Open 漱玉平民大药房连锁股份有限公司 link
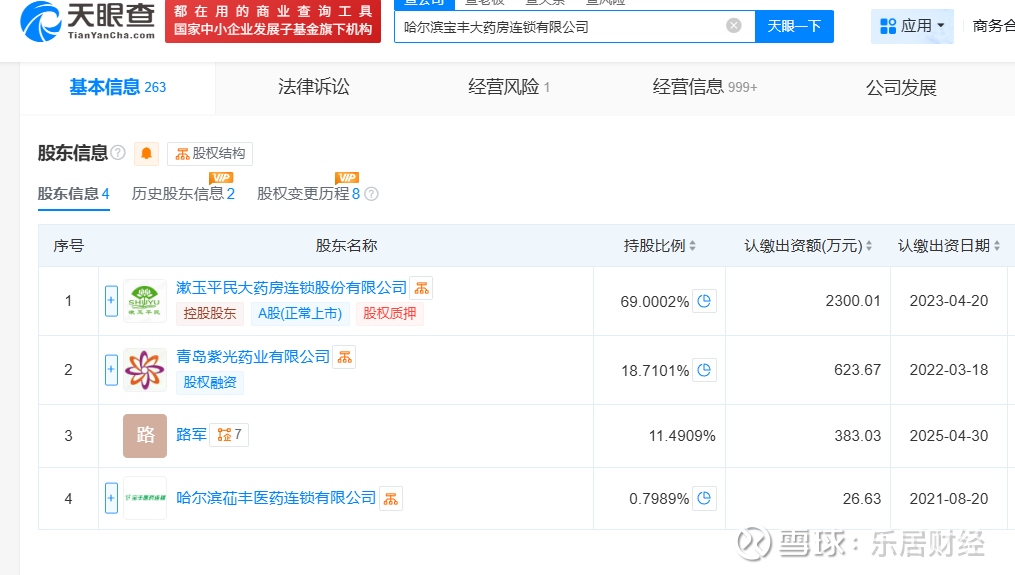1015x575 pixels. [291, 288]
